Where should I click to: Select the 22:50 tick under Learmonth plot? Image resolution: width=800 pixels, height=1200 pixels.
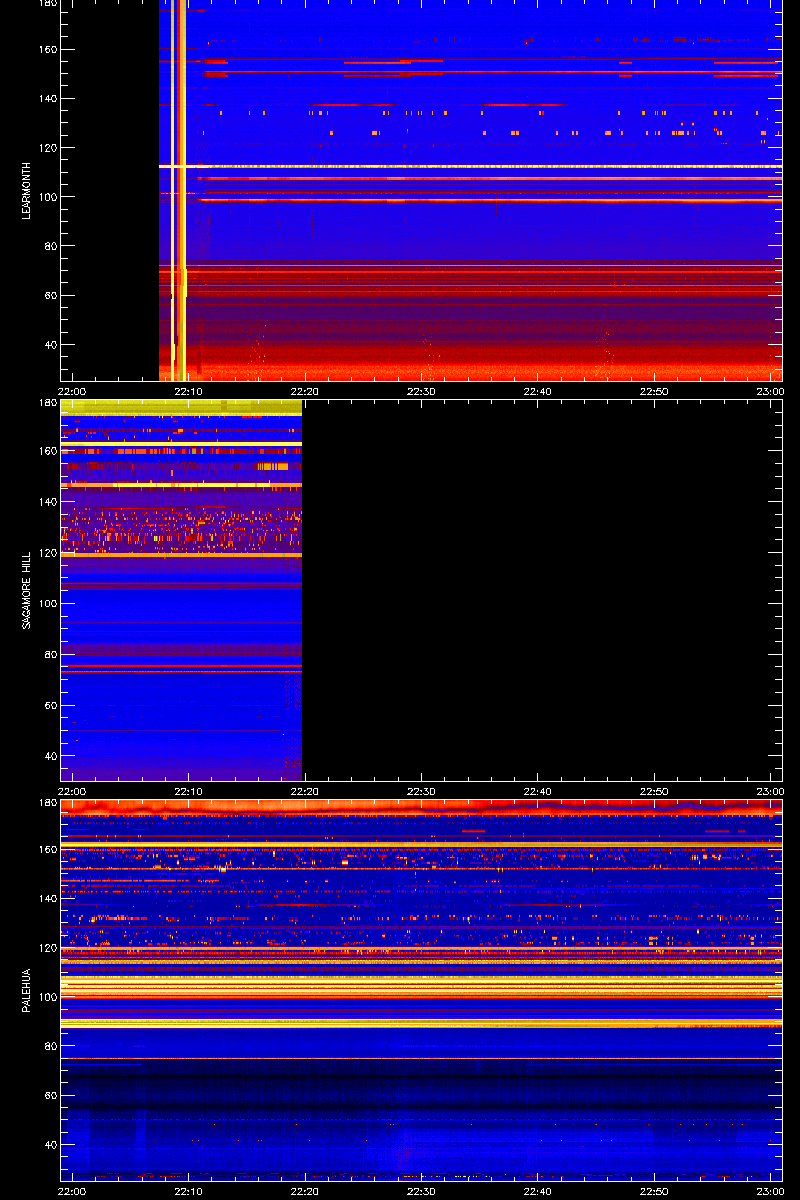(654, 391)
